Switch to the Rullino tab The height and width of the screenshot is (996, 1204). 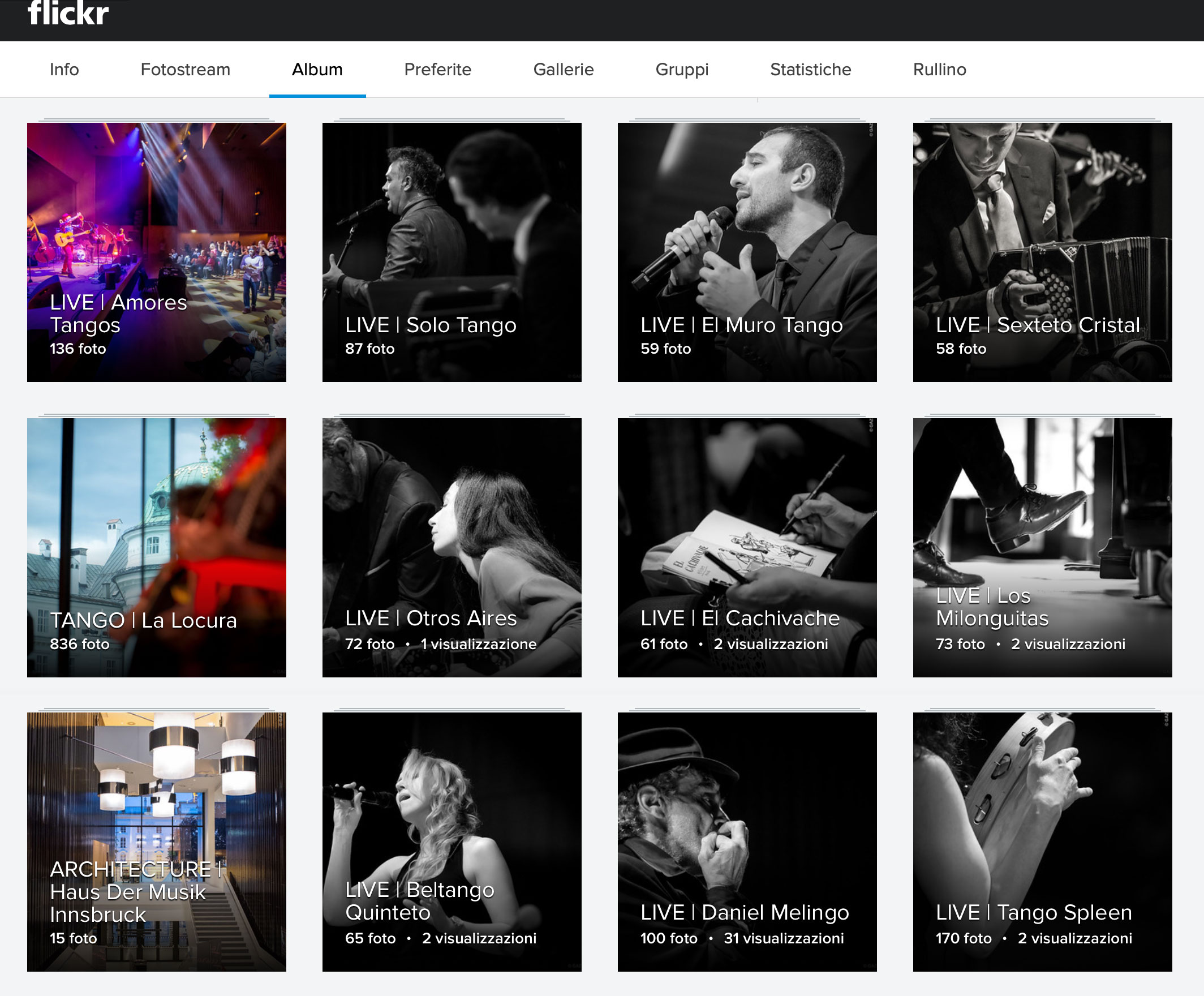coord(939,70)
